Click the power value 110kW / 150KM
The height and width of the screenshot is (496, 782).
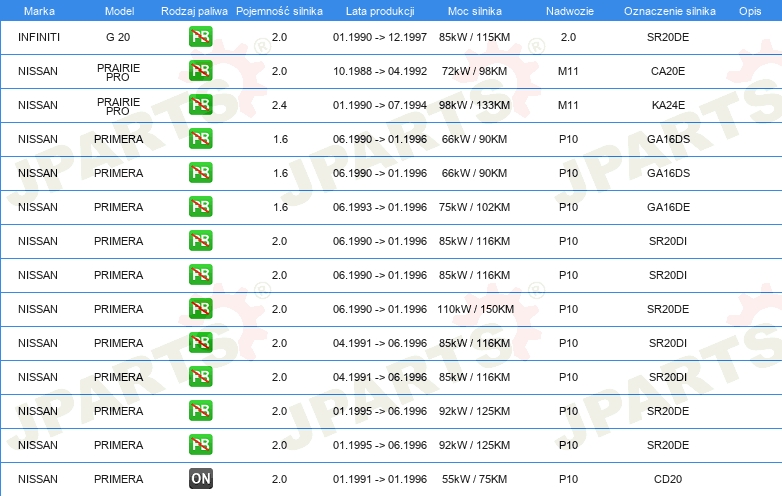tap(475, 309)
